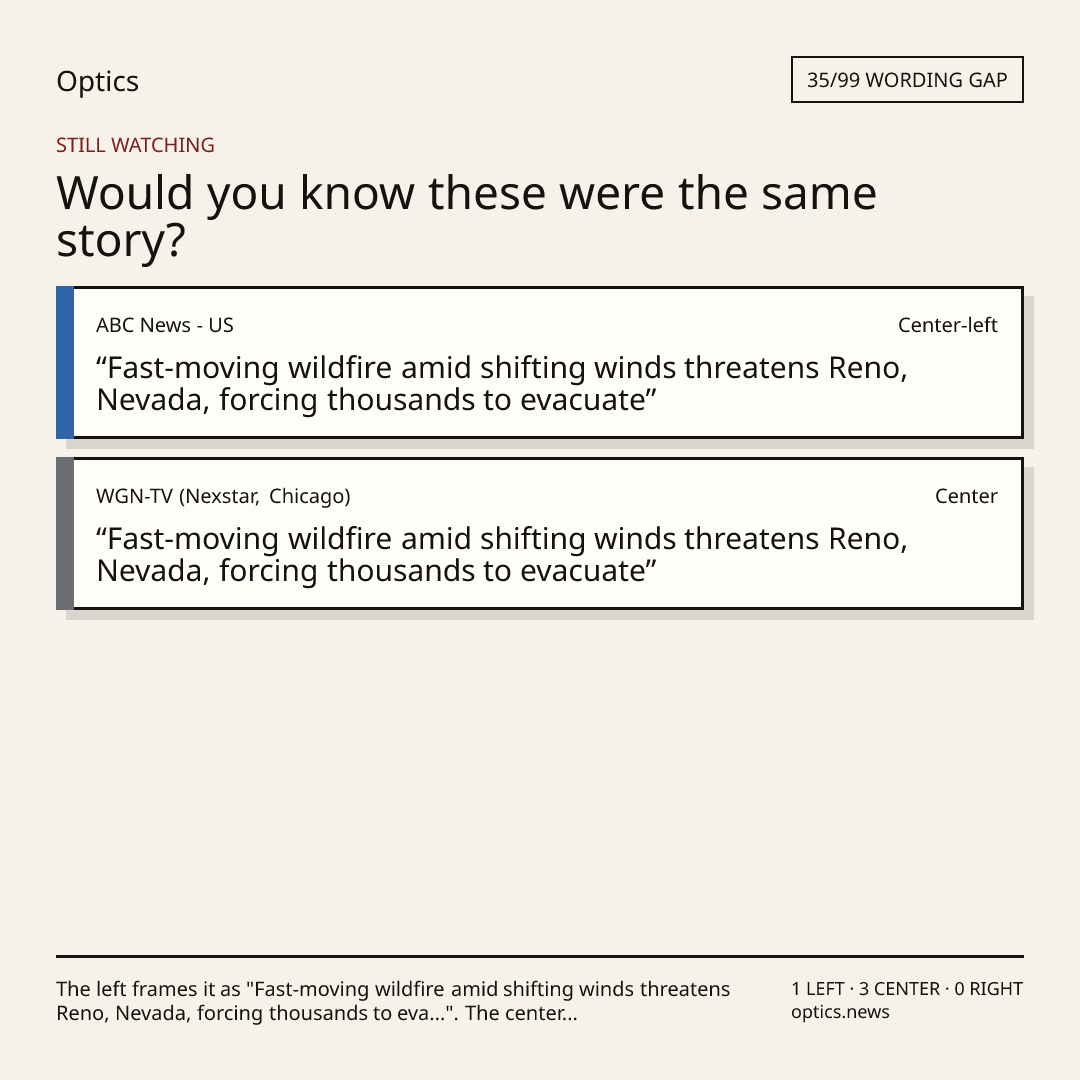
Task: Click the ABC News quoted headline text
Action: (502, 384)
